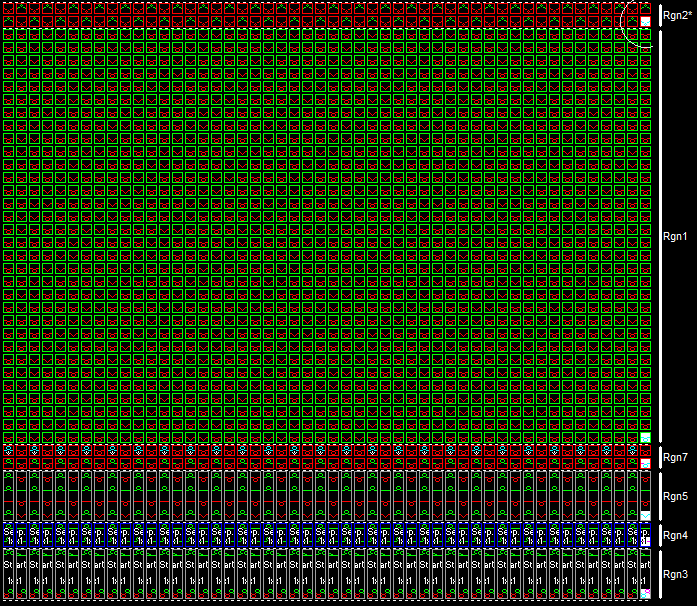Click the white highlighted cell in Rgn7
This screenshot has width=697, height=606.
coord(645,464)
